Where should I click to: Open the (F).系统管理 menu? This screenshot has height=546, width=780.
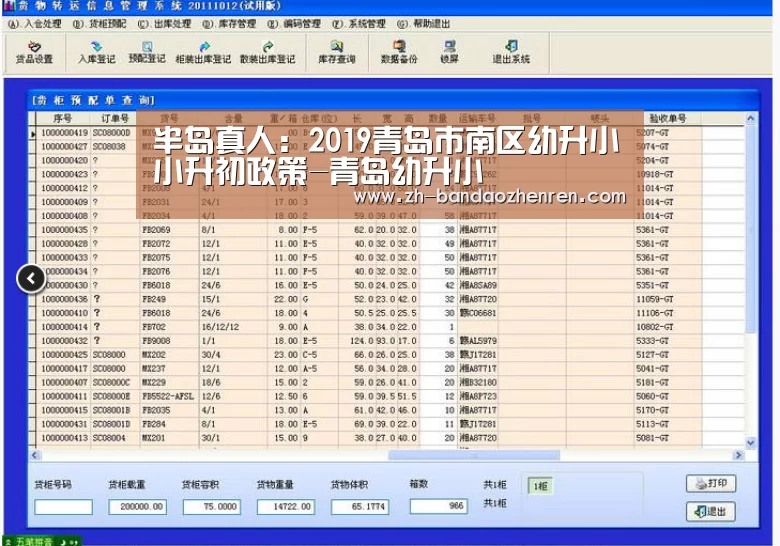[x=358, y=24]
